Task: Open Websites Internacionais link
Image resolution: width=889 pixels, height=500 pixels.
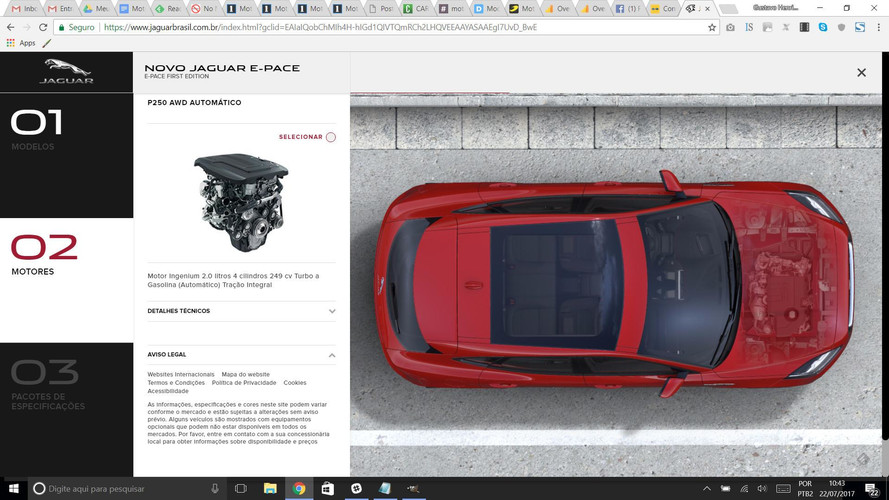Action: tap(181, 374)
